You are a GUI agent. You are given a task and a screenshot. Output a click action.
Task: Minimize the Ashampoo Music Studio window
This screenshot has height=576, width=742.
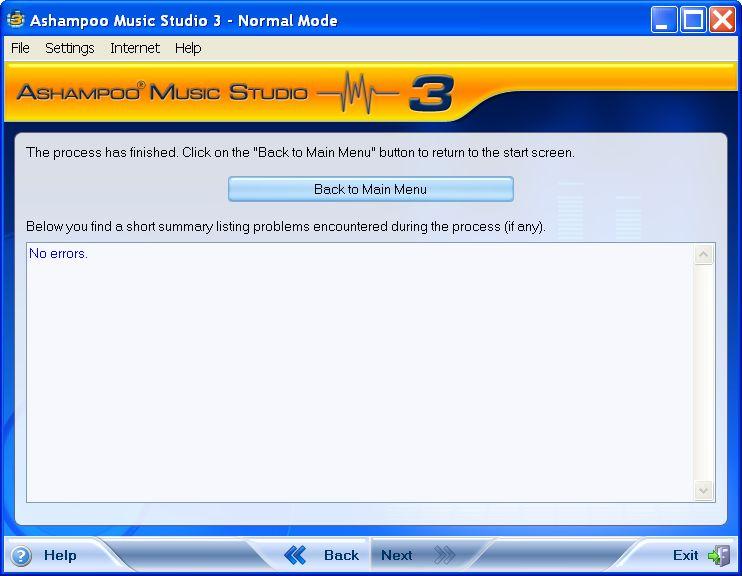pyautogui.click(x=664, y=20)
